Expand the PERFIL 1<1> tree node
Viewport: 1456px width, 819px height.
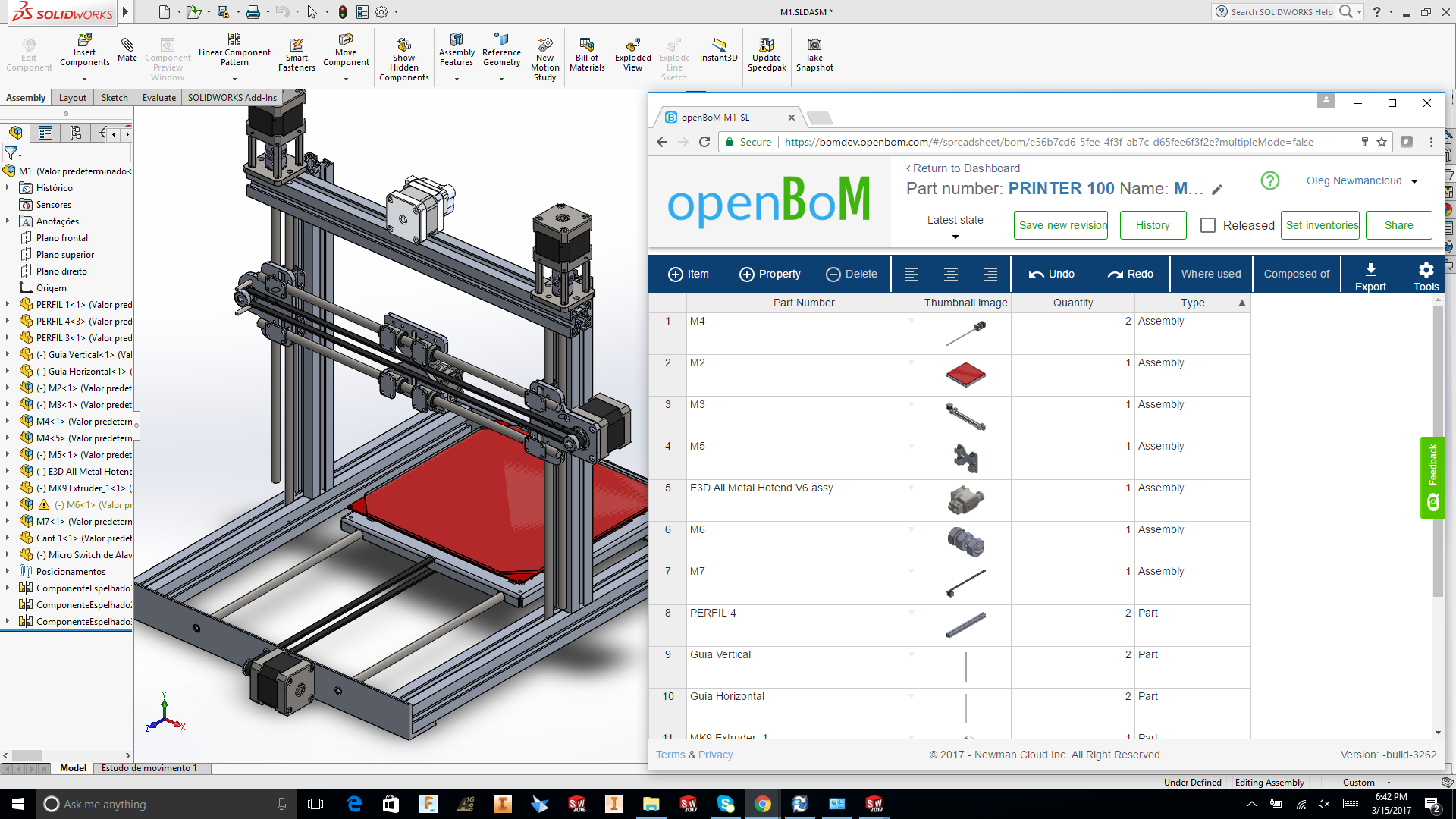tap(8, 304)
